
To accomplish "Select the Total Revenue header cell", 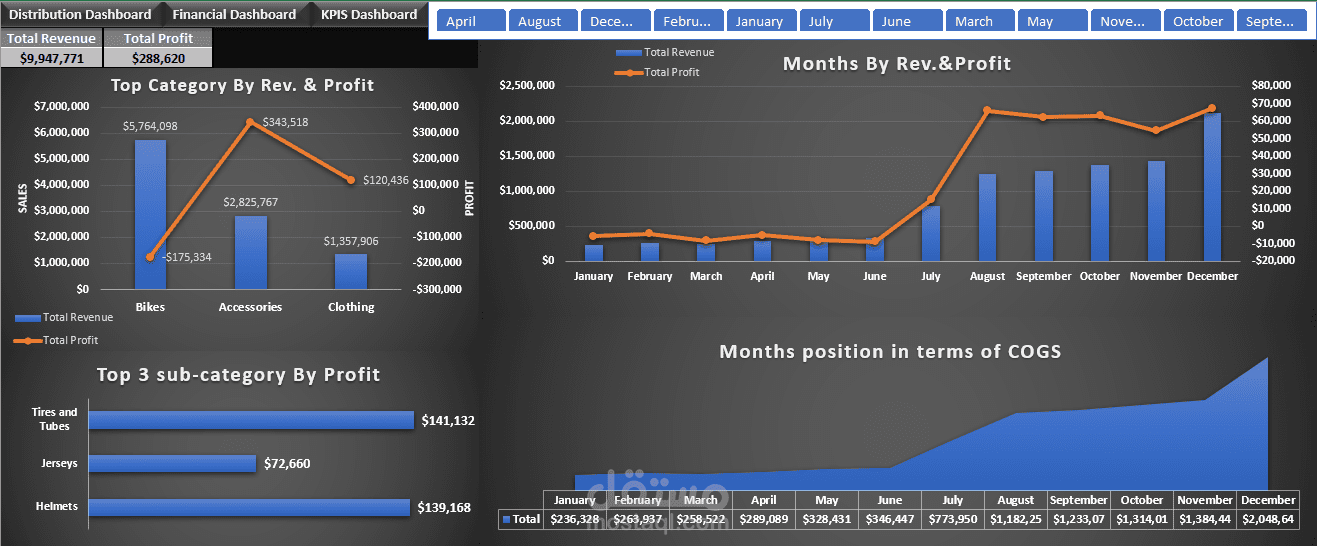I will click(x=52, y=38).
